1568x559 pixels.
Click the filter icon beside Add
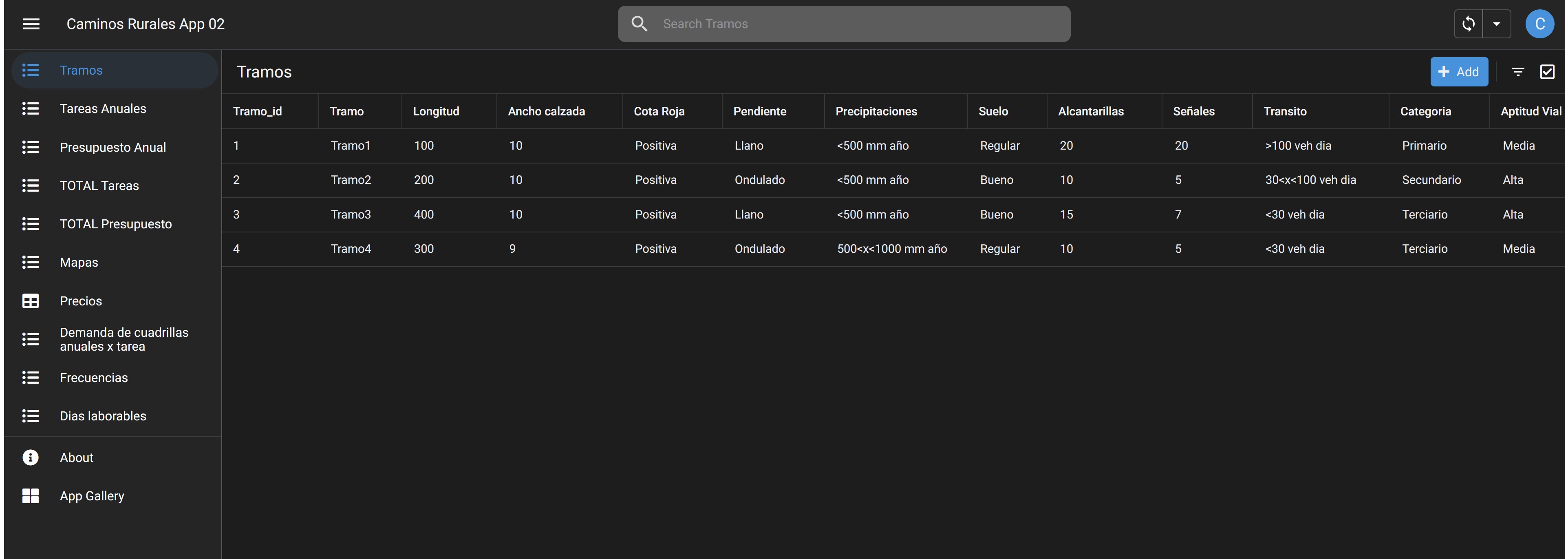[1518, 72]
